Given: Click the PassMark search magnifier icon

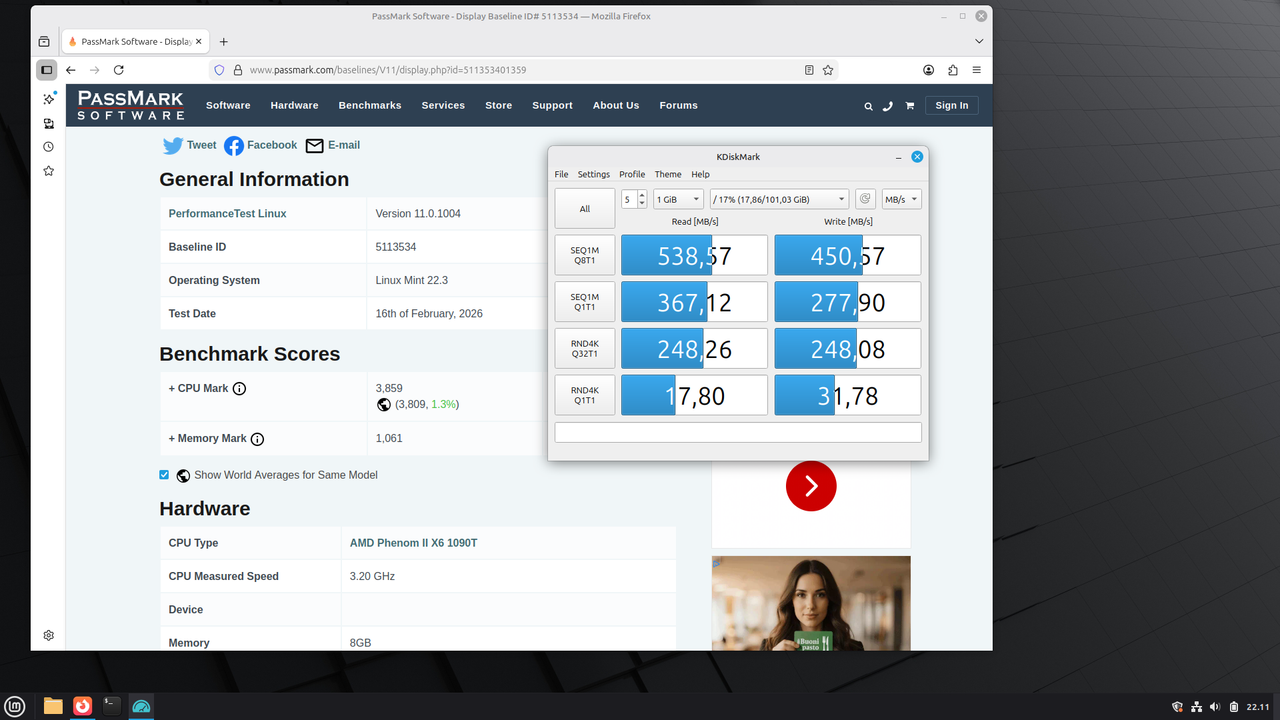Looking at the screenshot, I should [868, 106].
